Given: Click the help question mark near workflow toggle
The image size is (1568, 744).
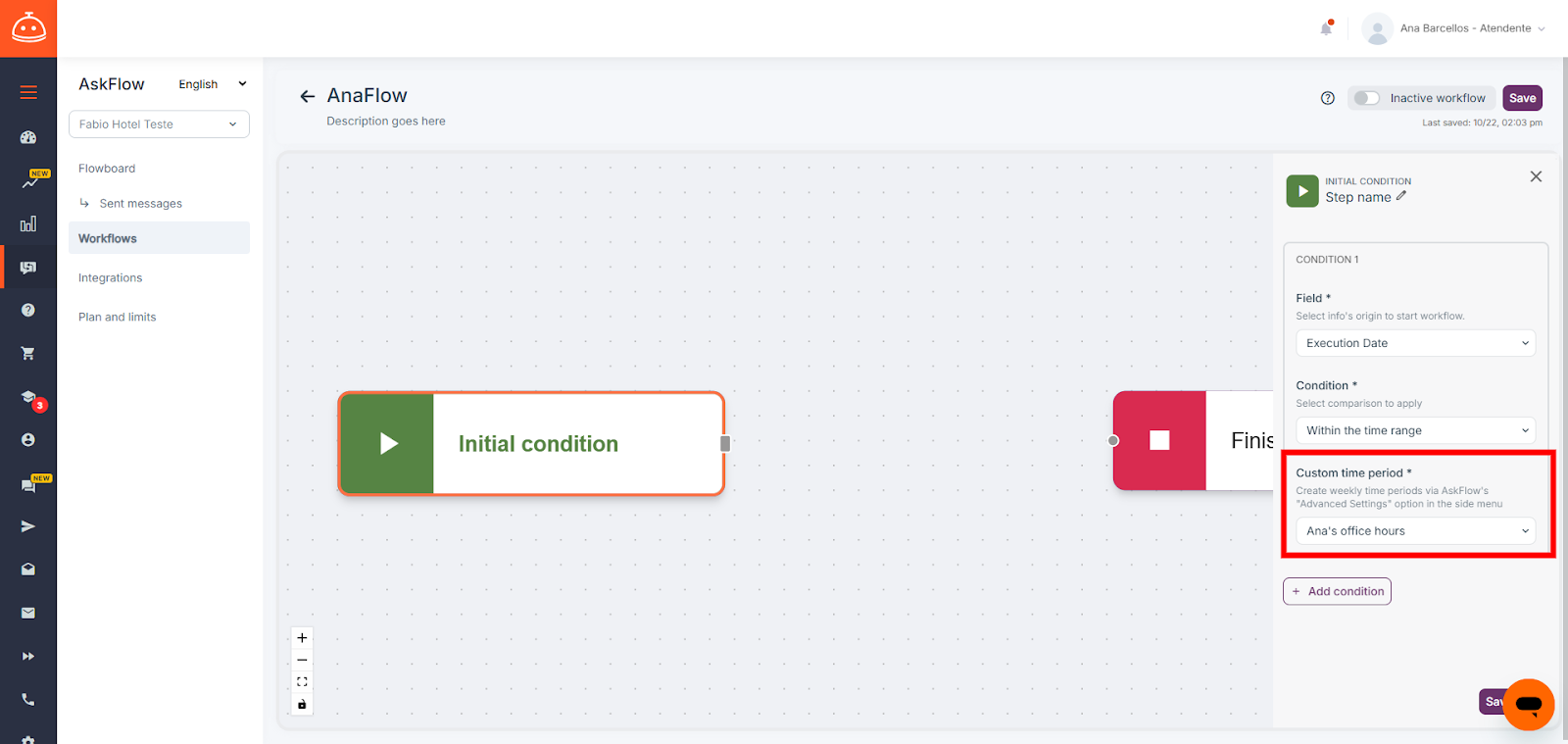Looking at the screenshot, I should coord(1328,98).
